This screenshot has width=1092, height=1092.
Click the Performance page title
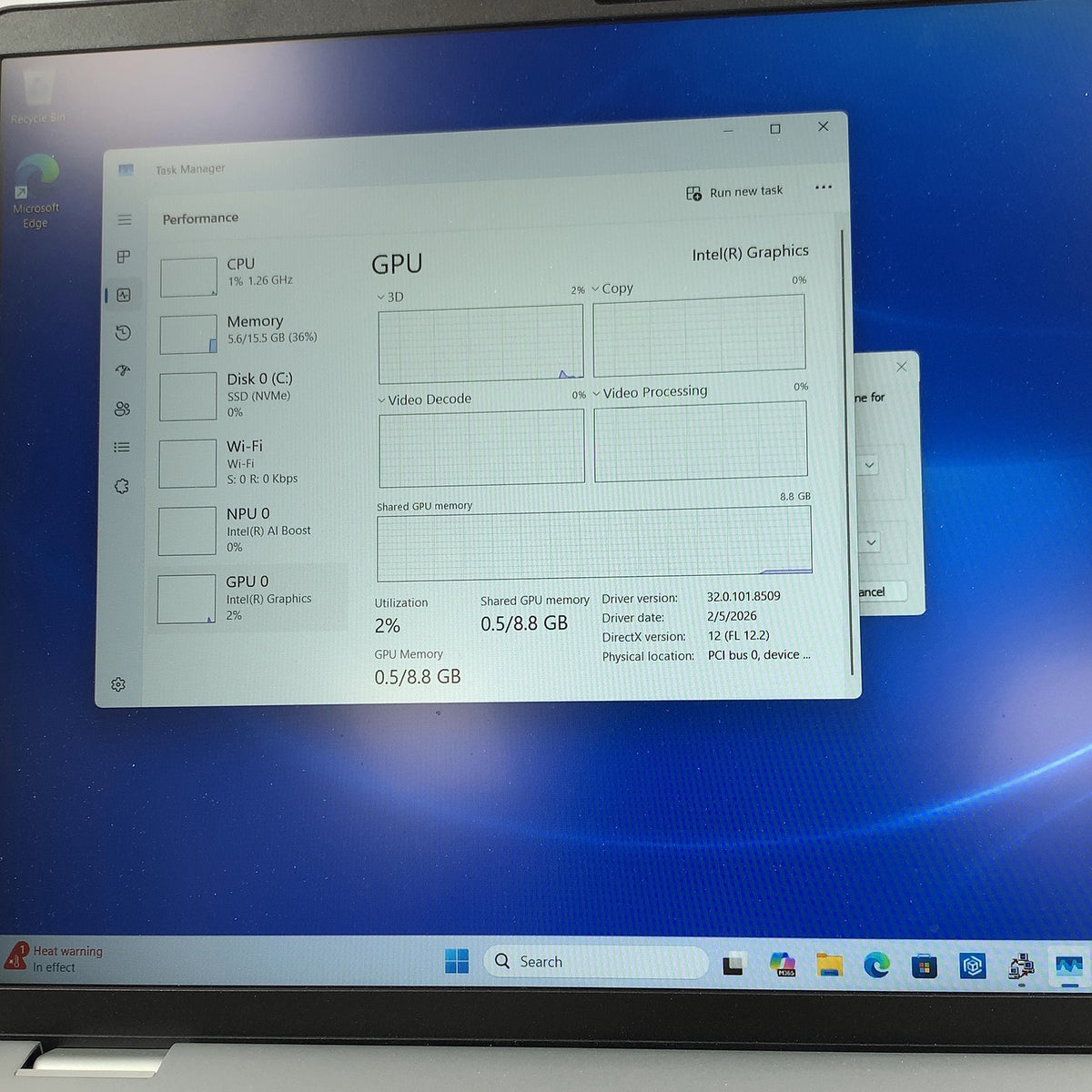pos(200,218)
